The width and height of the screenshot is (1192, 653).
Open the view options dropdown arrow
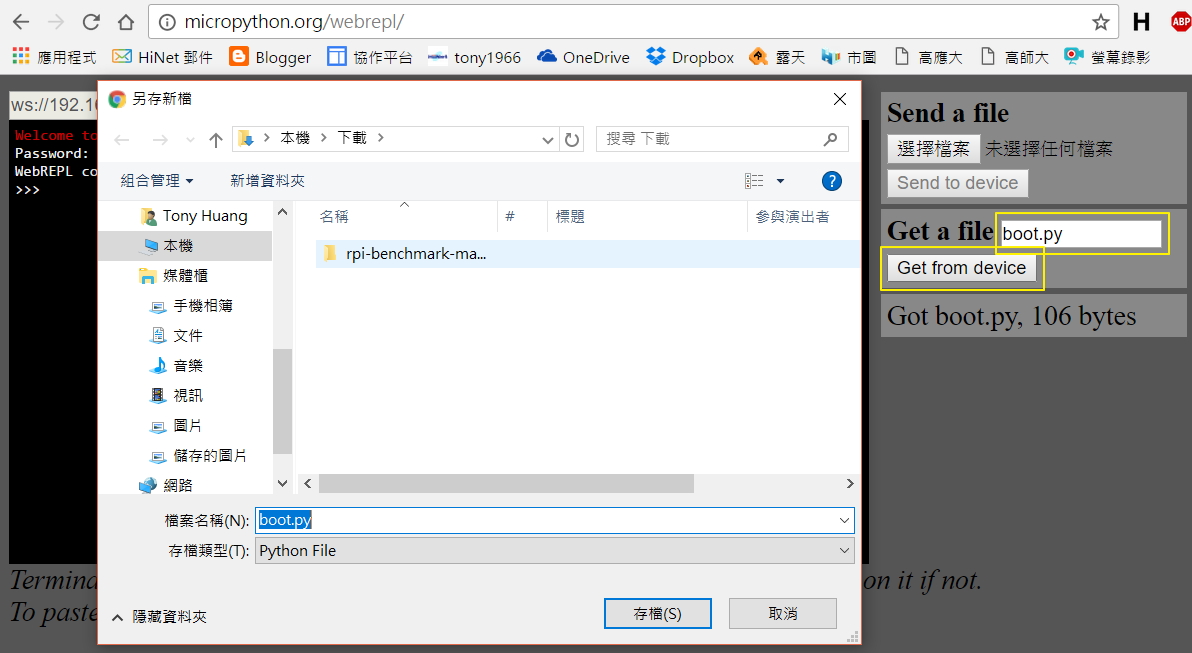tap(780, 181)
